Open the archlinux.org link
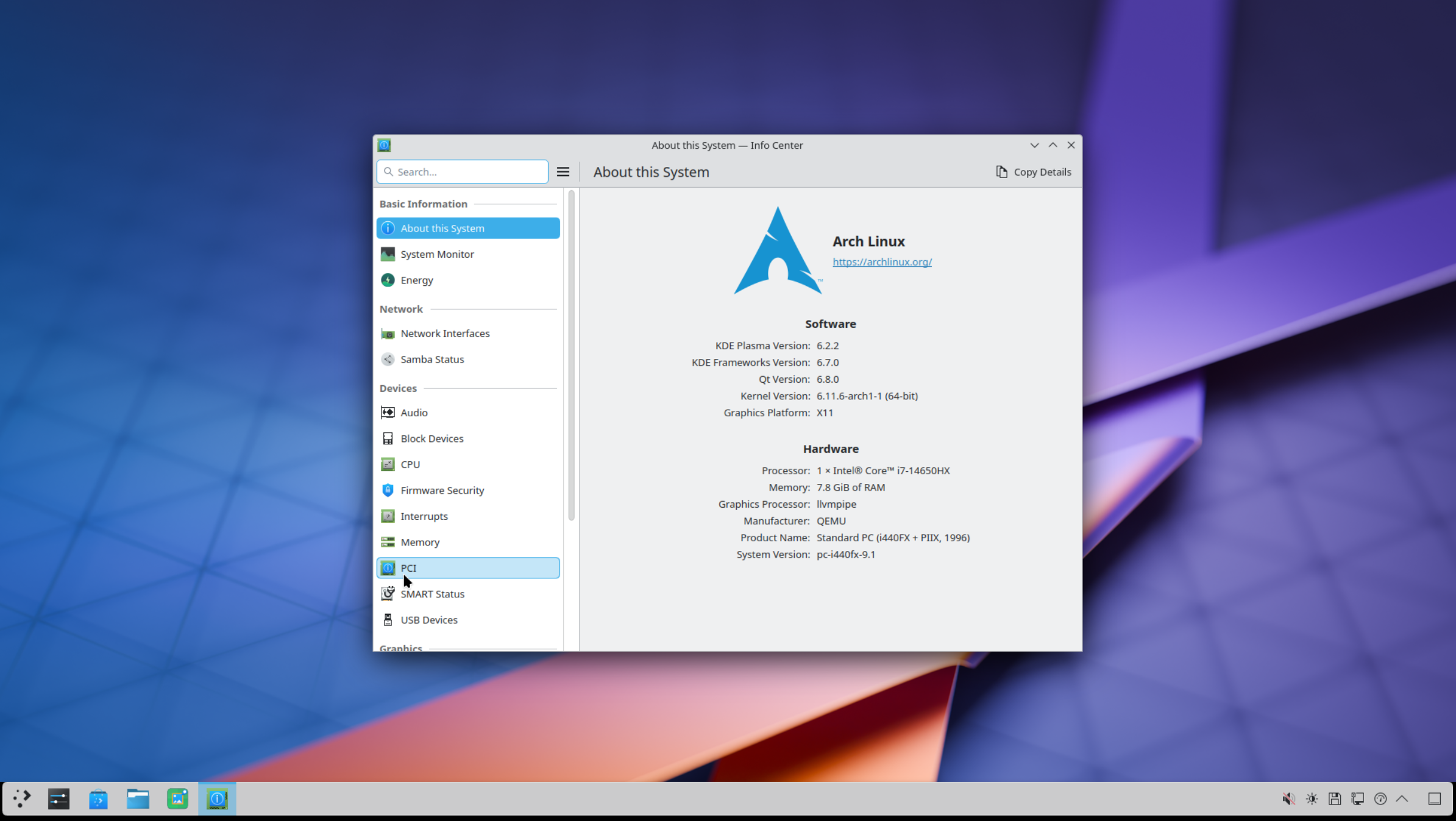Viewport: 1456px width, 821px height. (882, 262)
